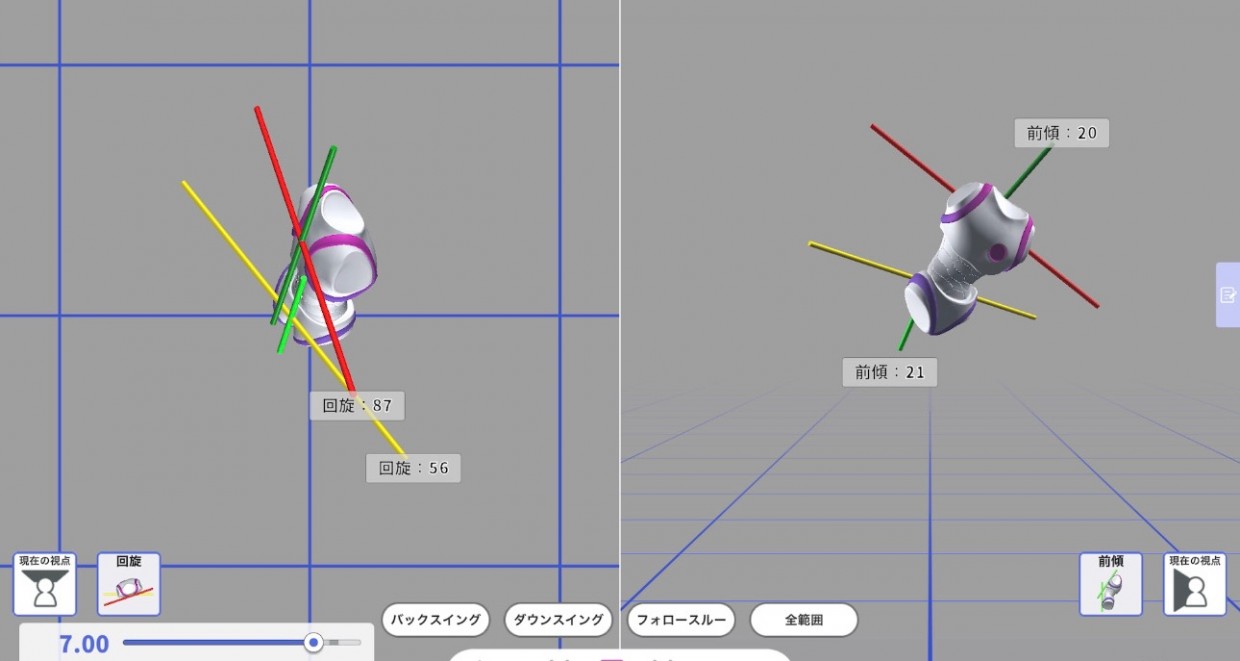Screen dimensions: 1240x661
Task: Select the 前傾 forward-tilt view icon
Action: (1110, 584)
